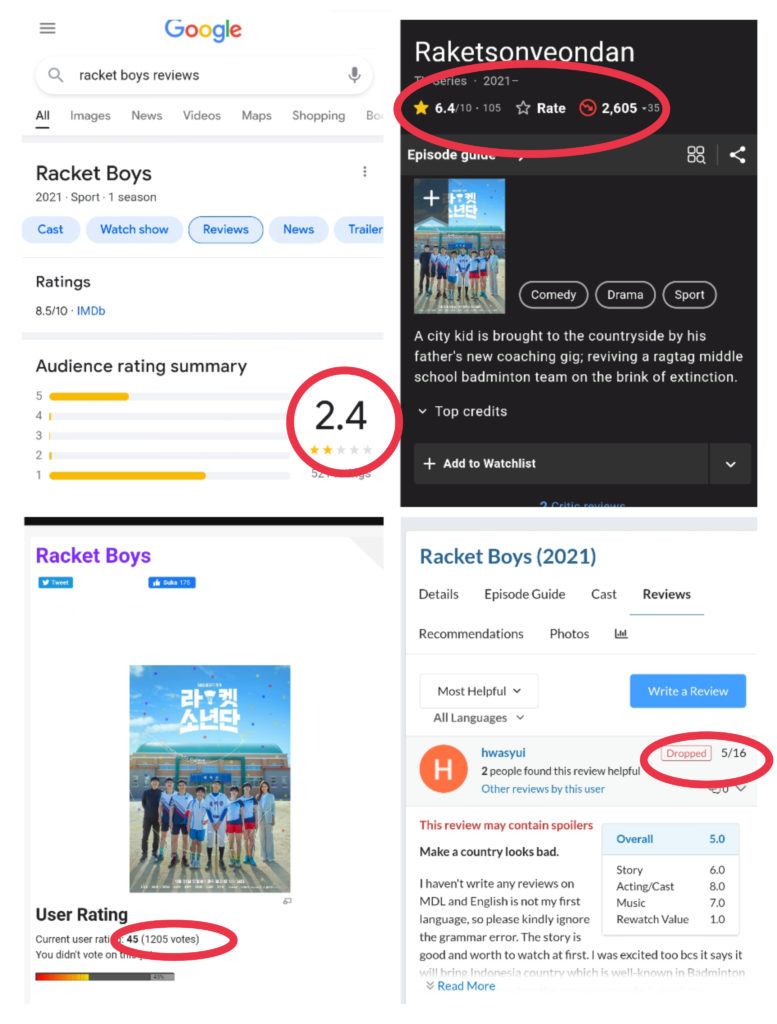Open the three-dot menu beside Racket Boys
Image resolution: width=777 pixels, height=1024 pixels.
tap(365, 172)
